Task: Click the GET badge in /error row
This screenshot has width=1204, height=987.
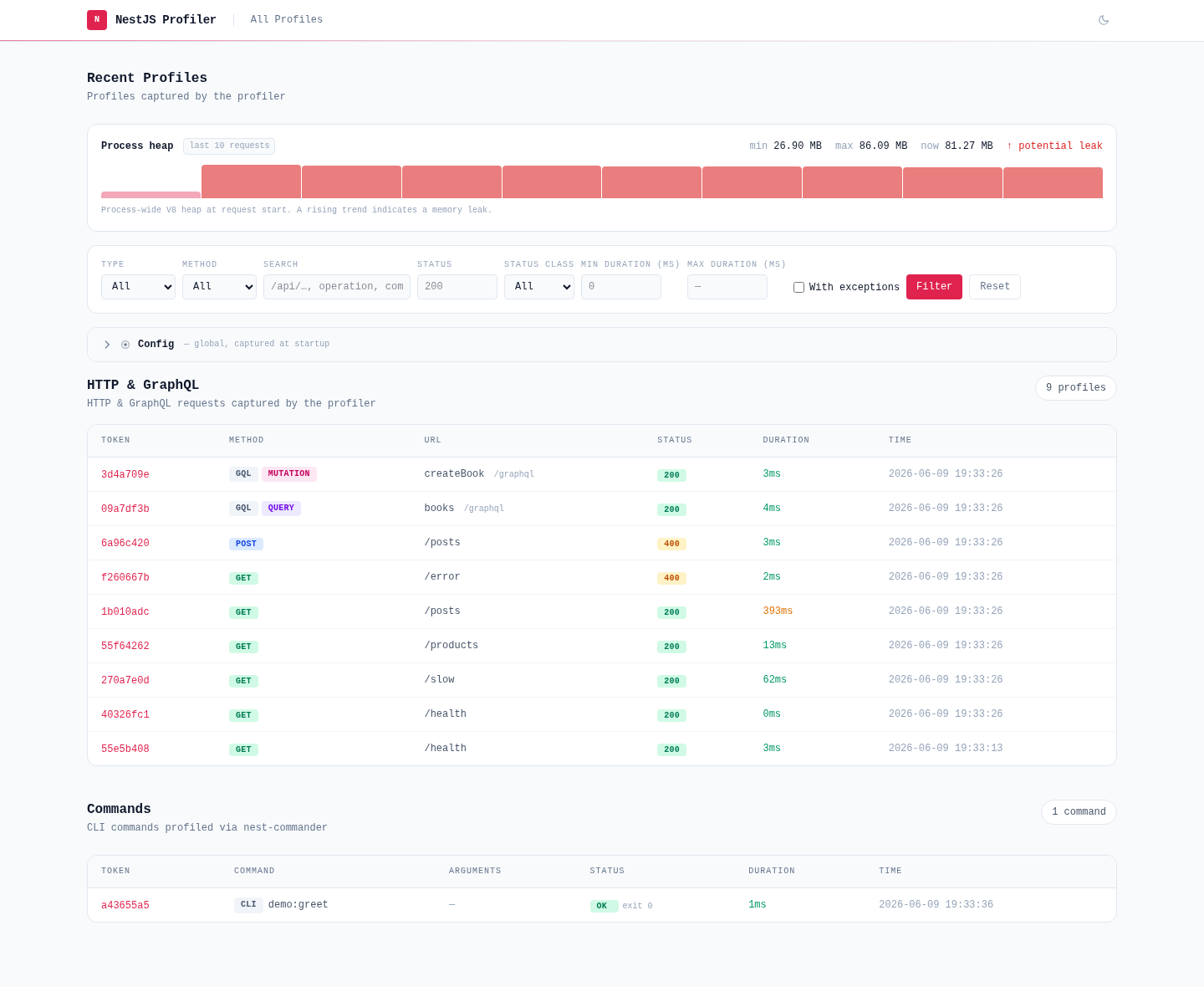Action: coord(243,578)
